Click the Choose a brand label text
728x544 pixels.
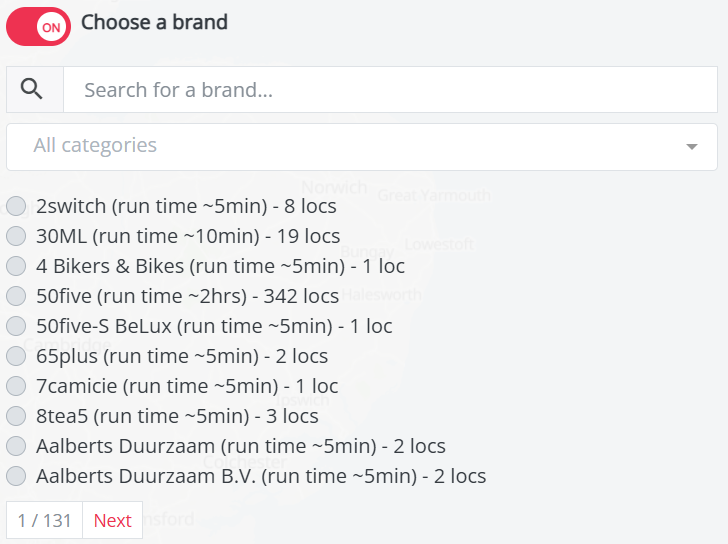[x=154, y=22]
